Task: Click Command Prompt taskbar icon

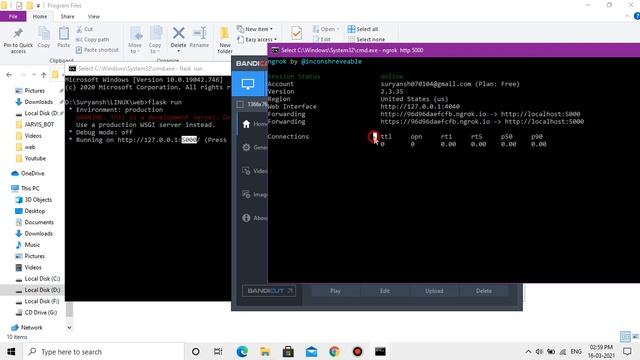Action: pos(380,351)
